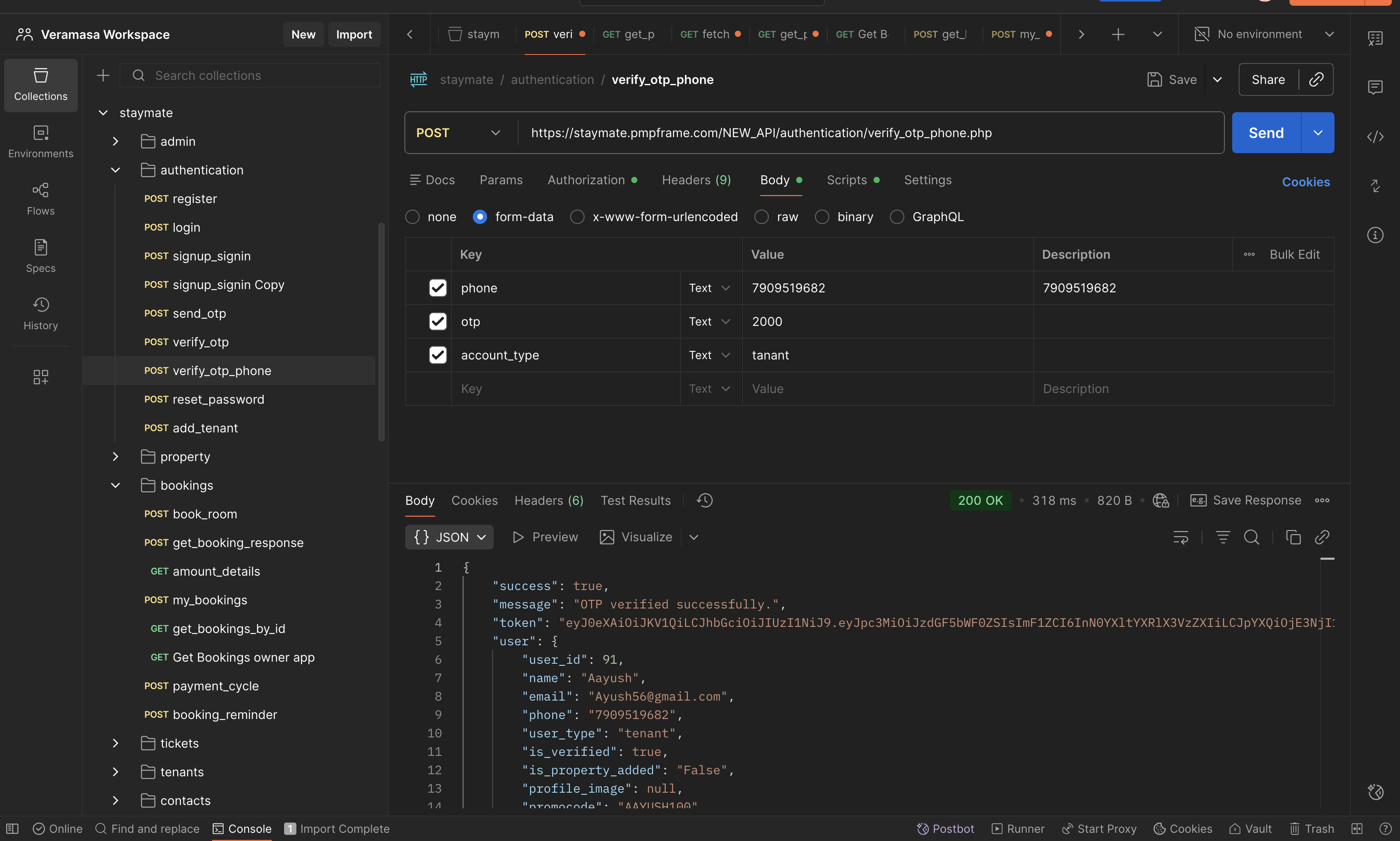Click the code snippet icon
Screen dimensions: 1400x841
tap(1375, 137)
